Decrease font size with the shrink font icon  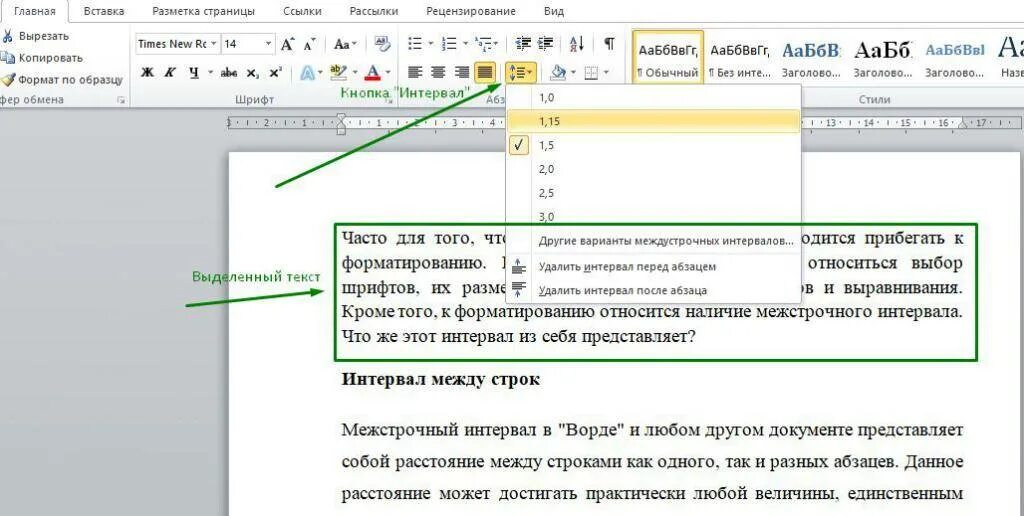(x=310, y=44)
